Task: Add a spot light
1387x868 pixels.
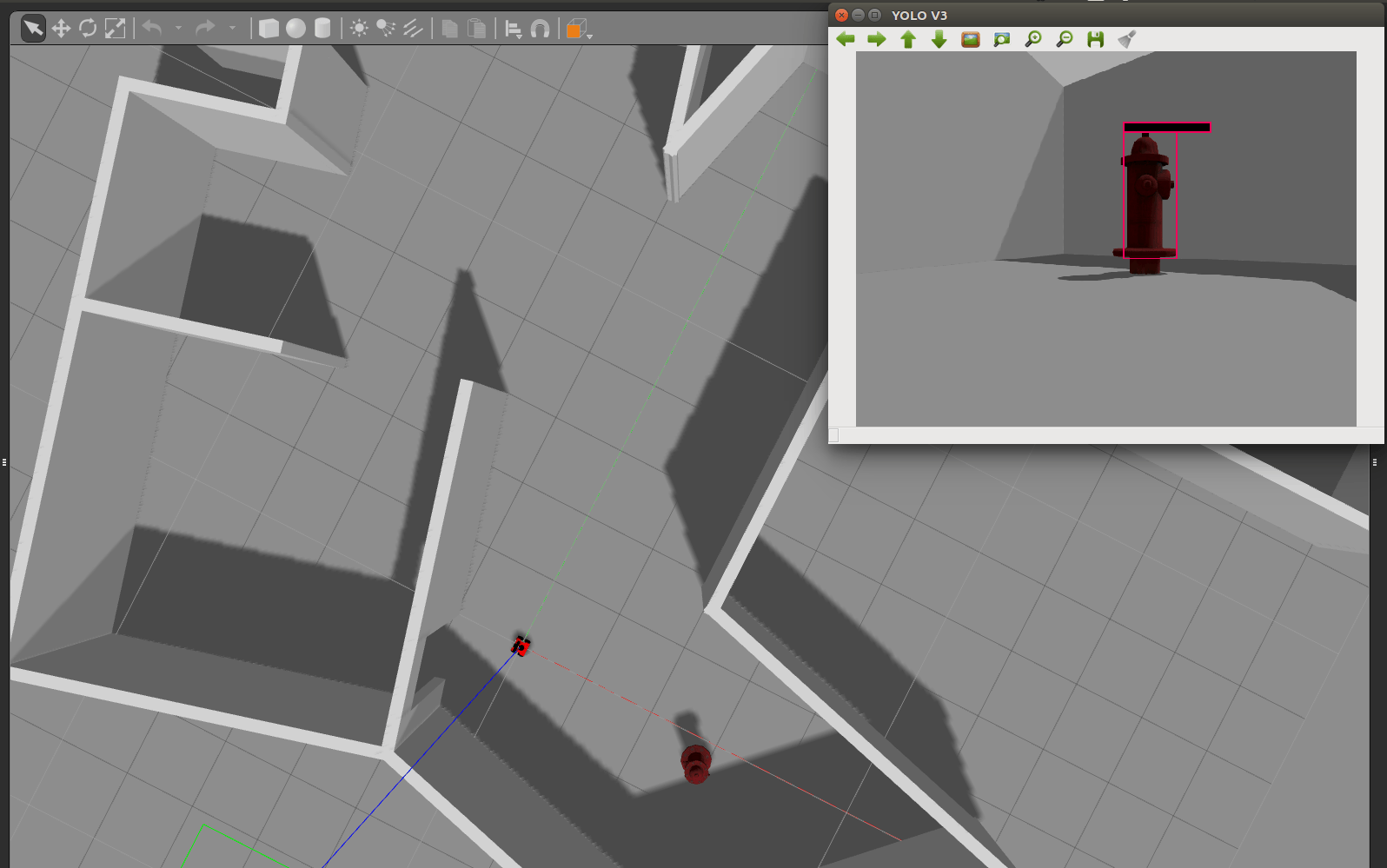Action: click(x=386, y=29)
